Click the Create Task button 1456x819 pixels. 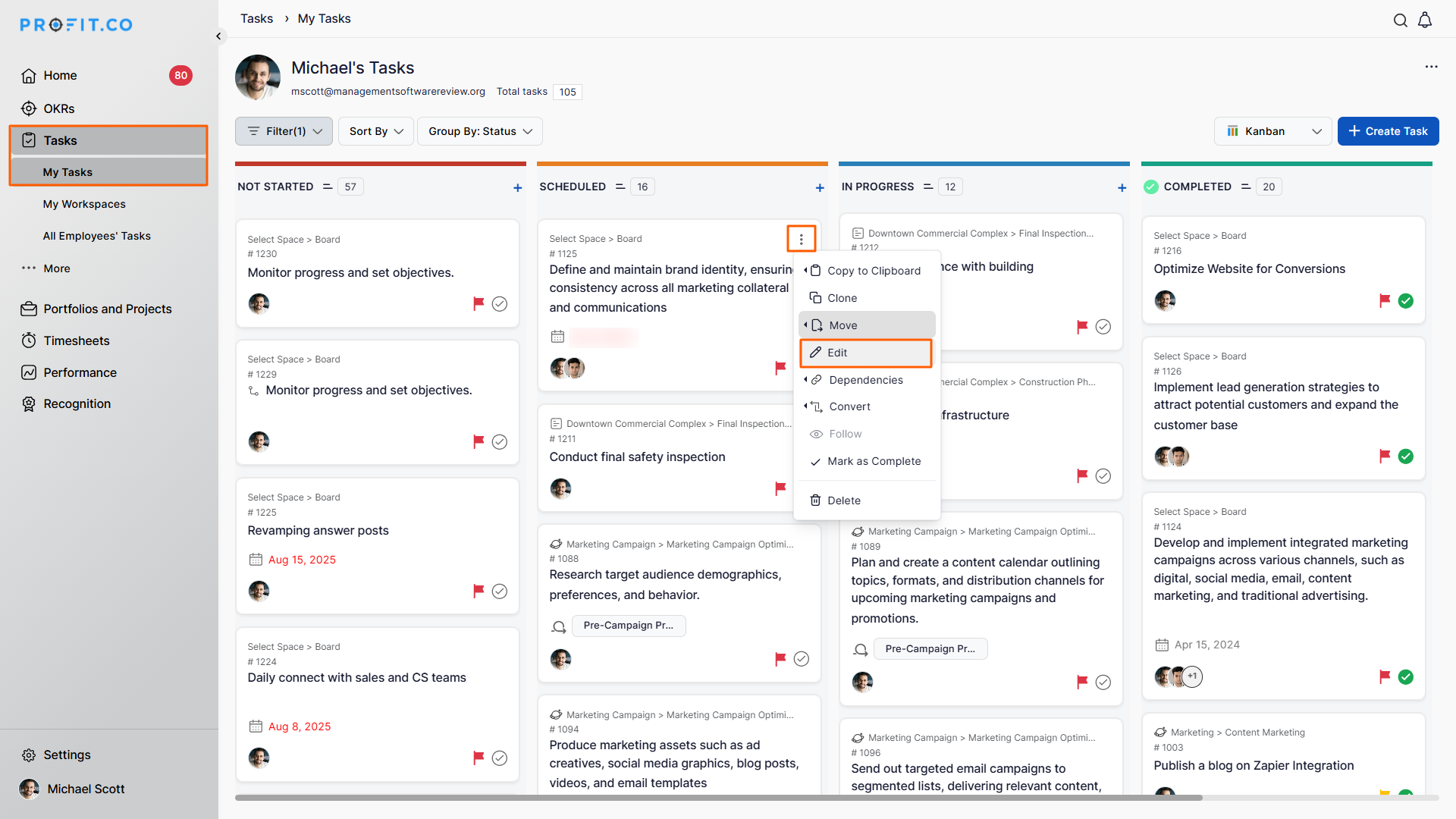[1388, 131]
